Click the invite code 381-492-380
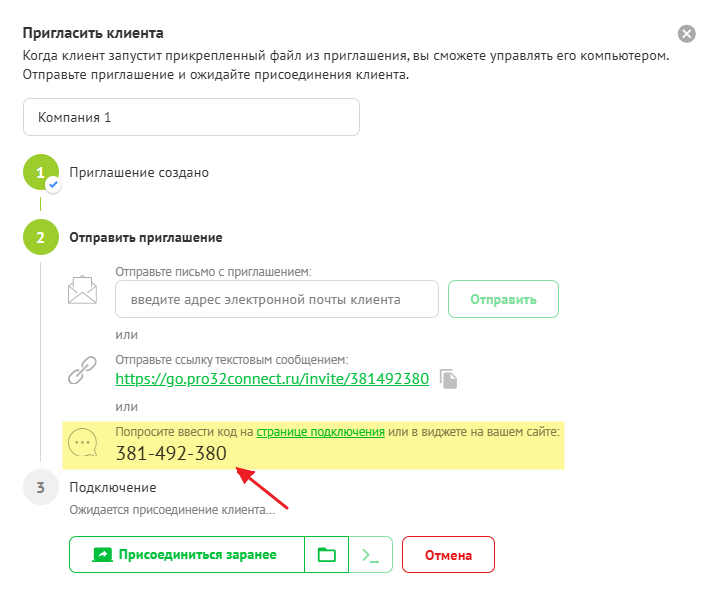The width and height of the screenshot is (720, 596). tap(171, 454)
